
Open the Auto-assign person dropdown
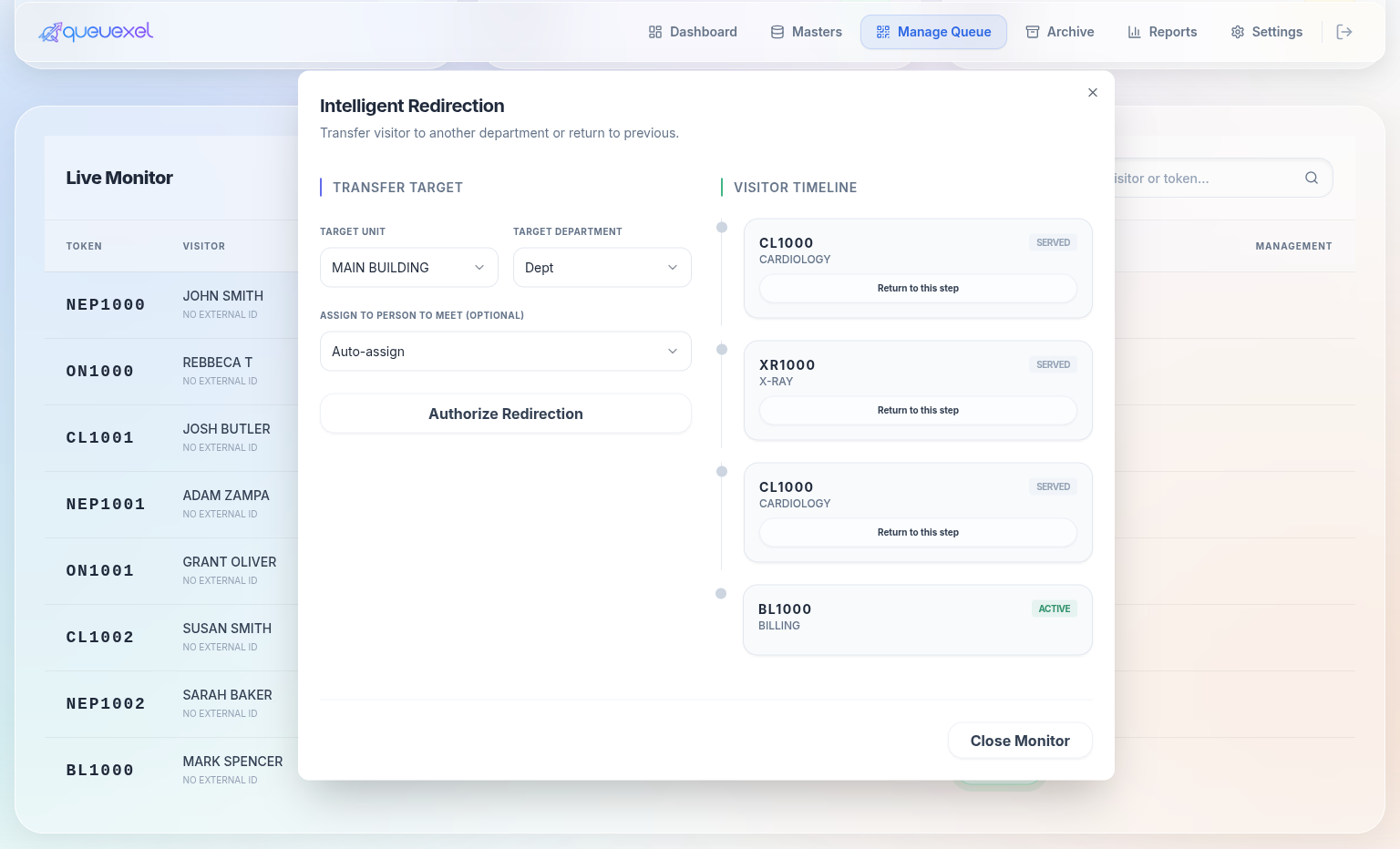tap(506, 352)
